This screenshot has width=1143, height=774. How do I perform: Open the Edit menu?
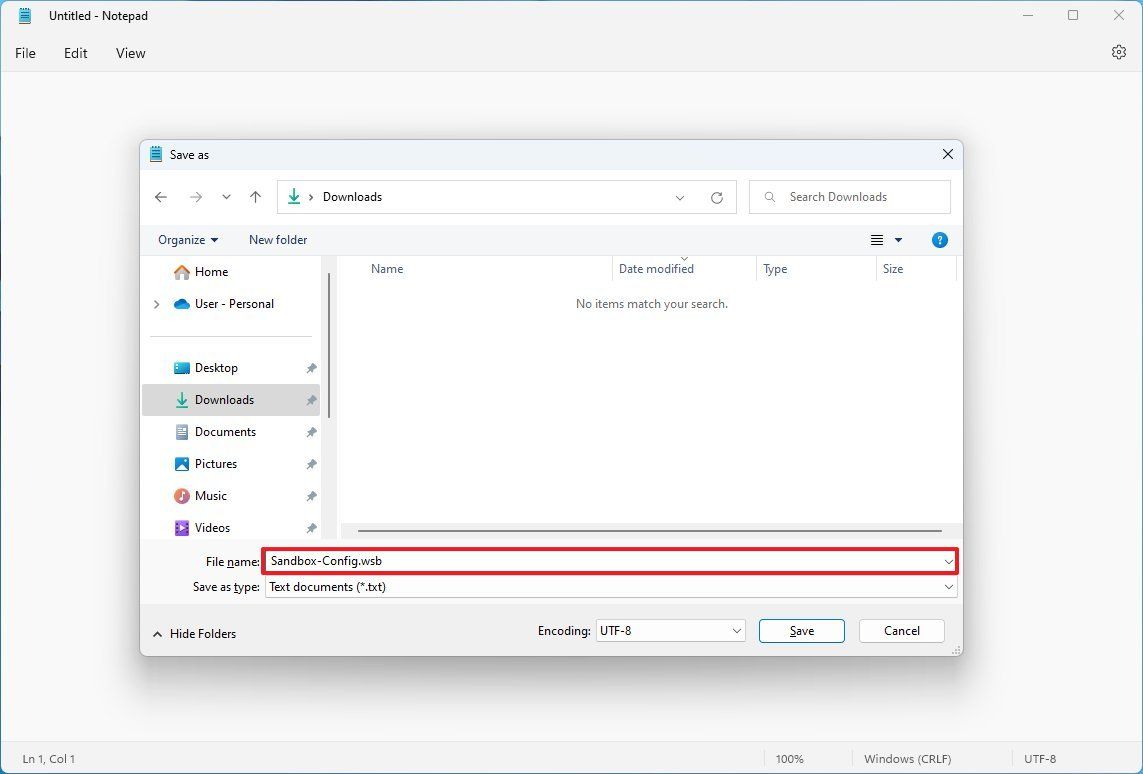tap(75, 53)
